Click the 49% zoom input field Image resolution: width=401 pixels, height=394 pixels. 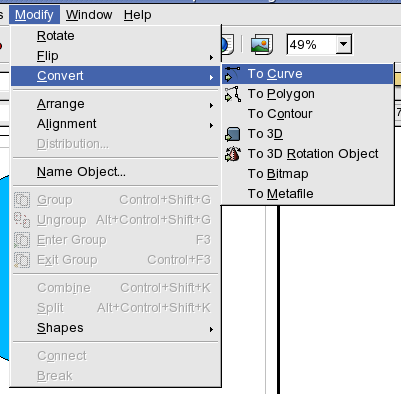click(311, 44)
